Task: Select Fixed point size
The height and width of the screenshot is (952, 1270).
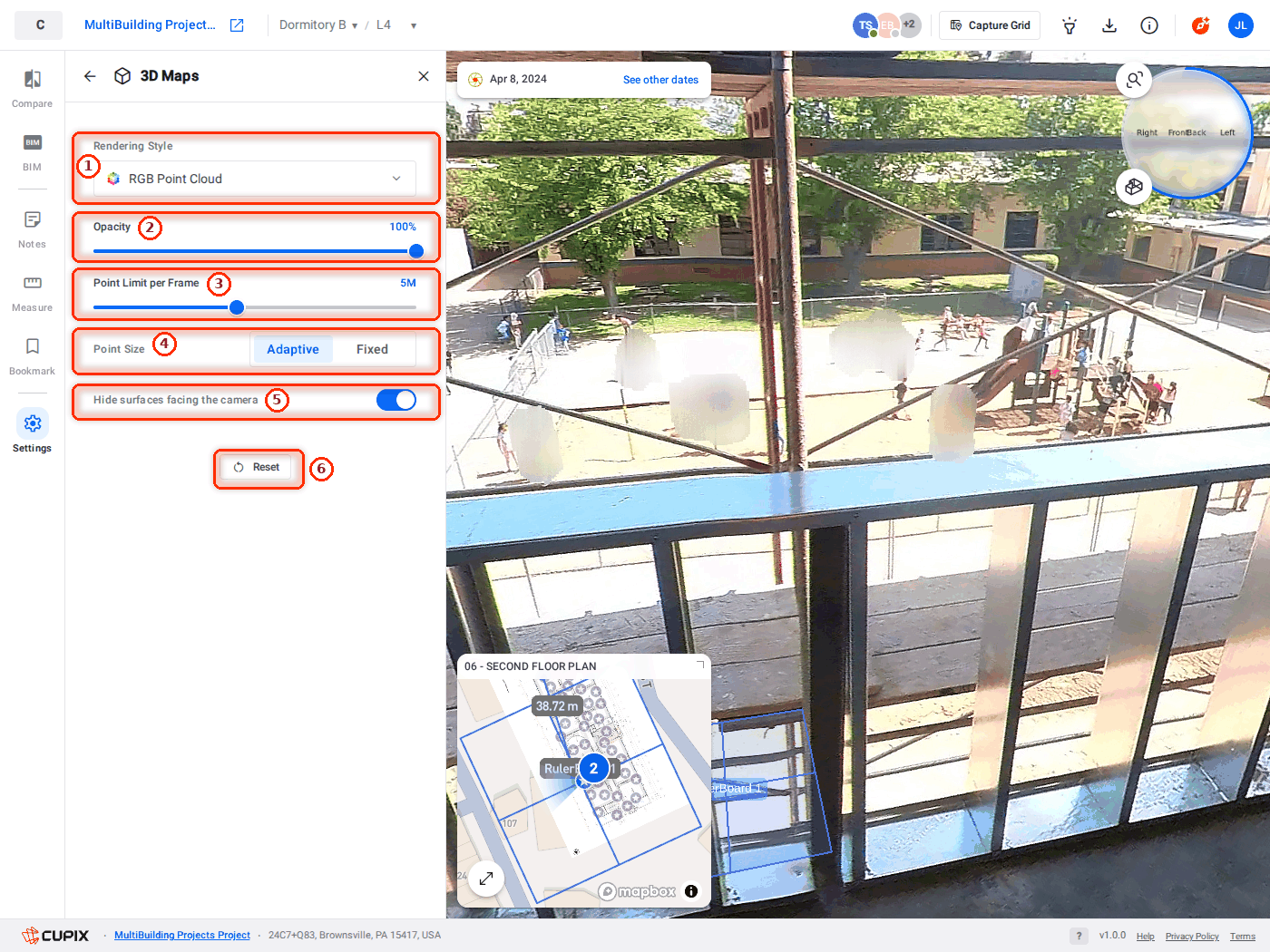Action: coord(372,349)
